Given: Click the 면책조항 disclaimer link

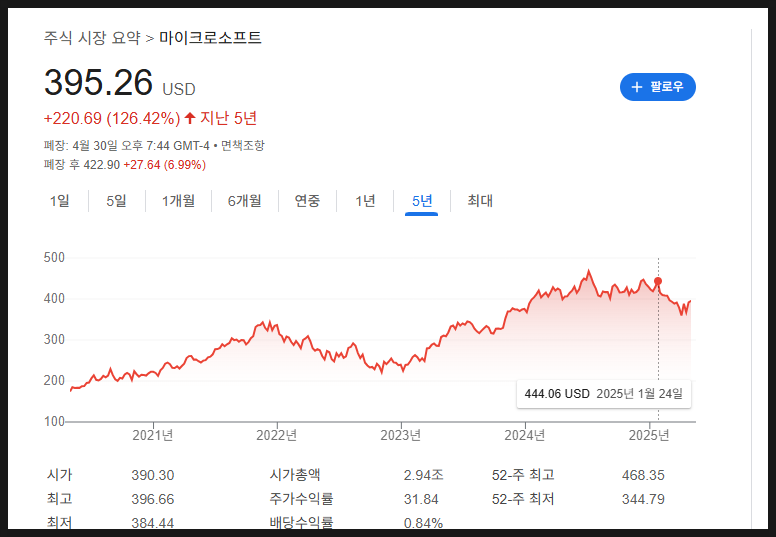Looking at the screenshot, I should pos(242,146).
